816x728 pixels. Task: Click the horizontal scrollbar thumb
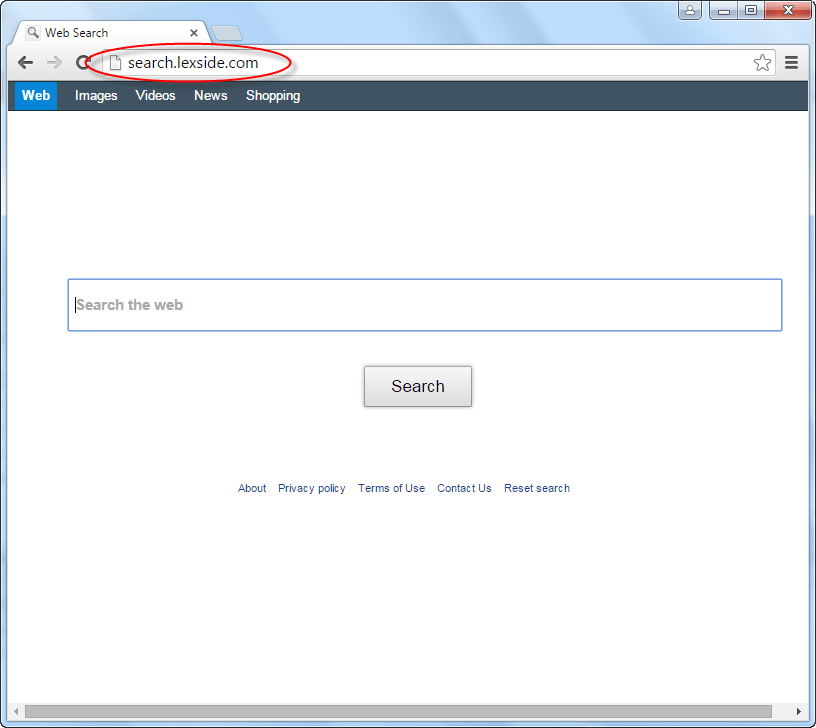(398, 711)
